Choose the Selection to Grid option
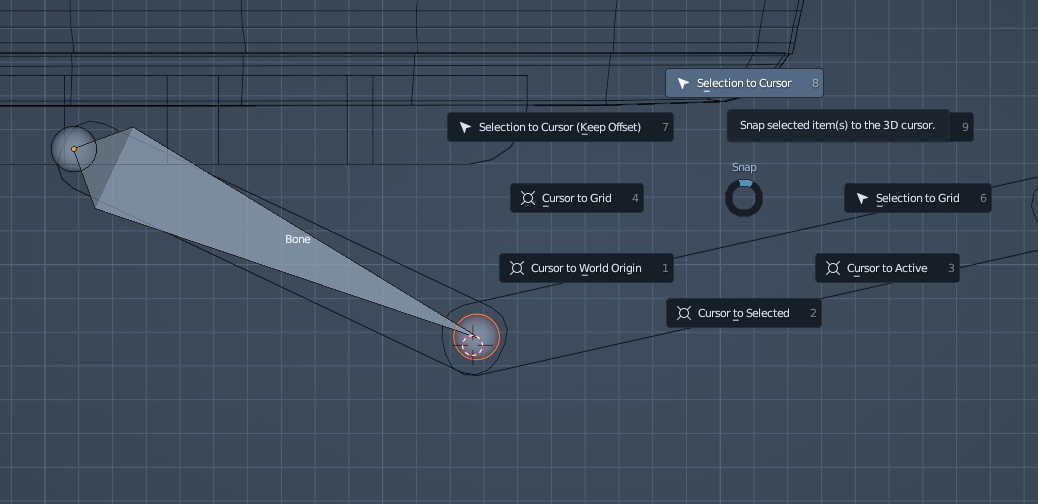1038x504 pixels. (x=917, y=198)
